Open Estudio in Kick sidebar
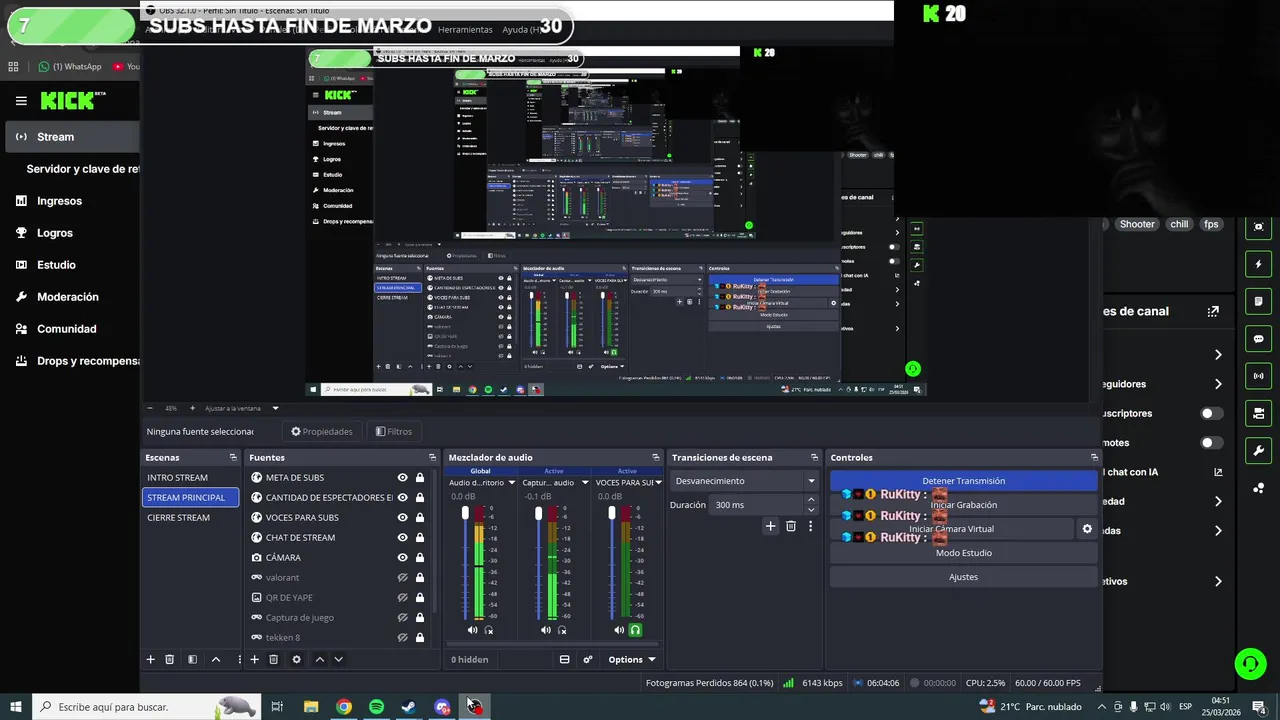This screenshot has height=720, width=1280. (56, 265)
